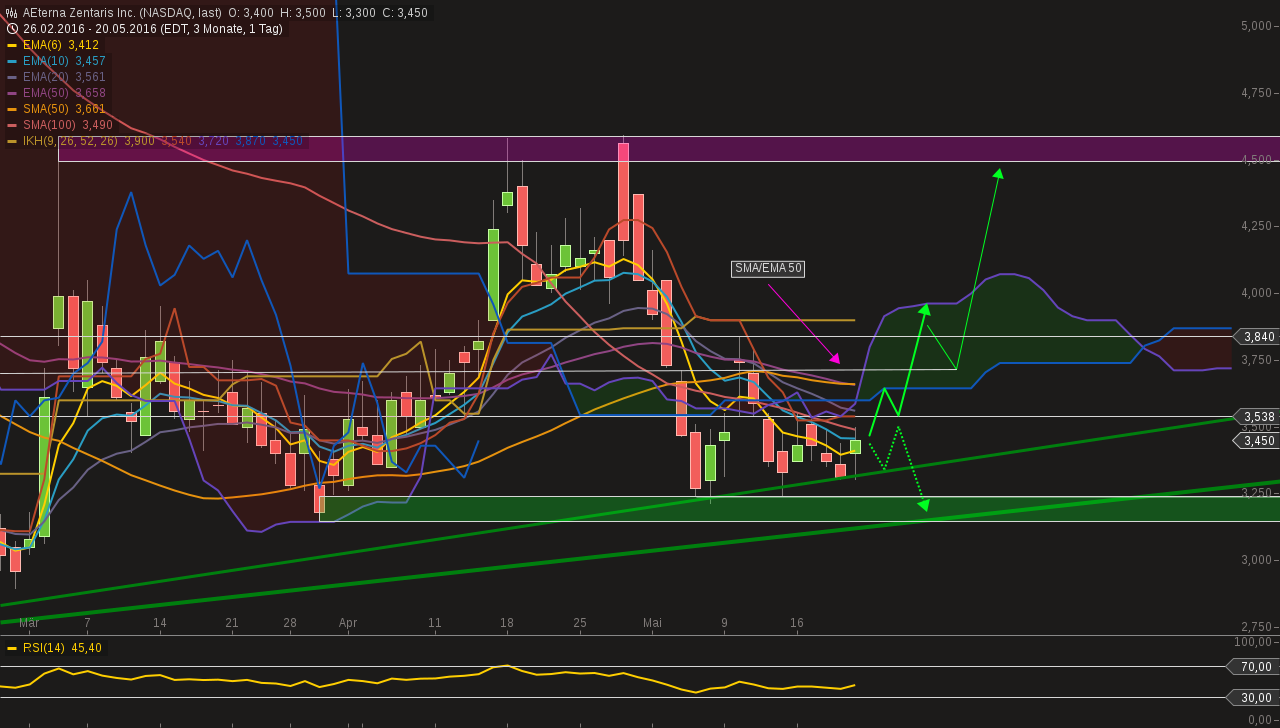
Task: Click the date label 21 on the time axis
Action: pos(232,623)
